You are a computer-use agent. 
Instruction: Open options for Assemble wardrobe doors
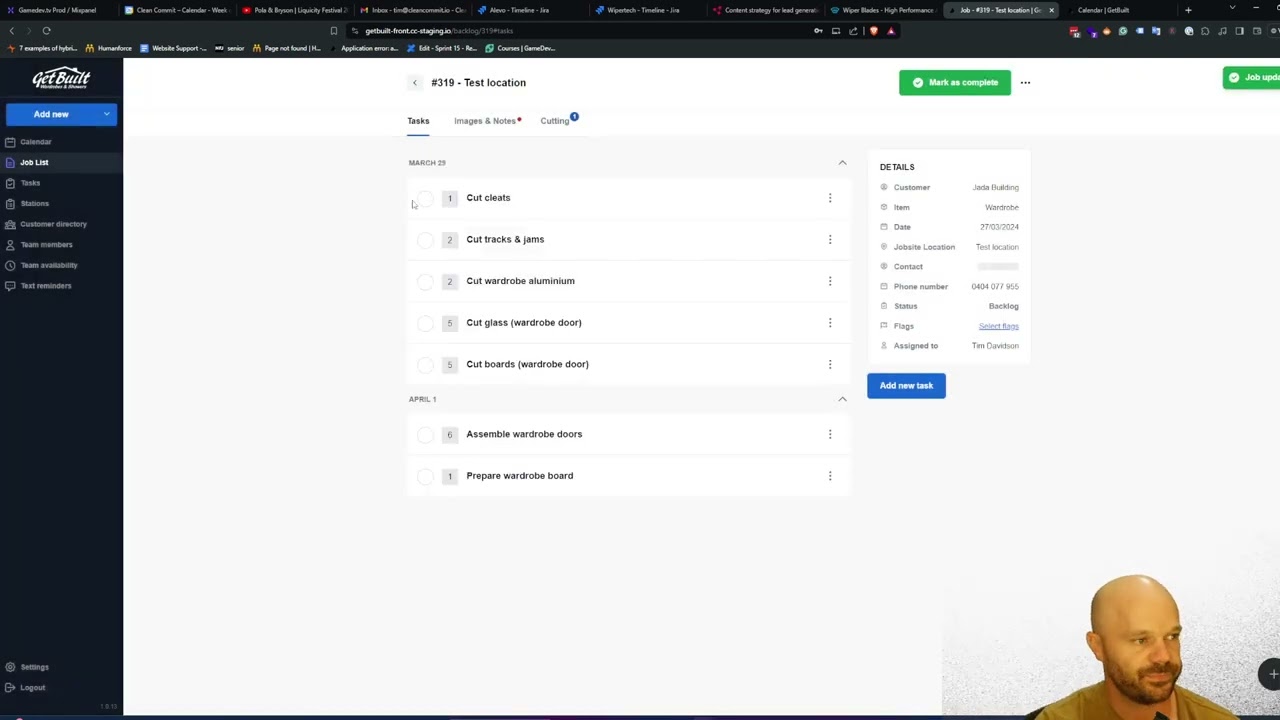pyautogui.click(x=830, y=434)
